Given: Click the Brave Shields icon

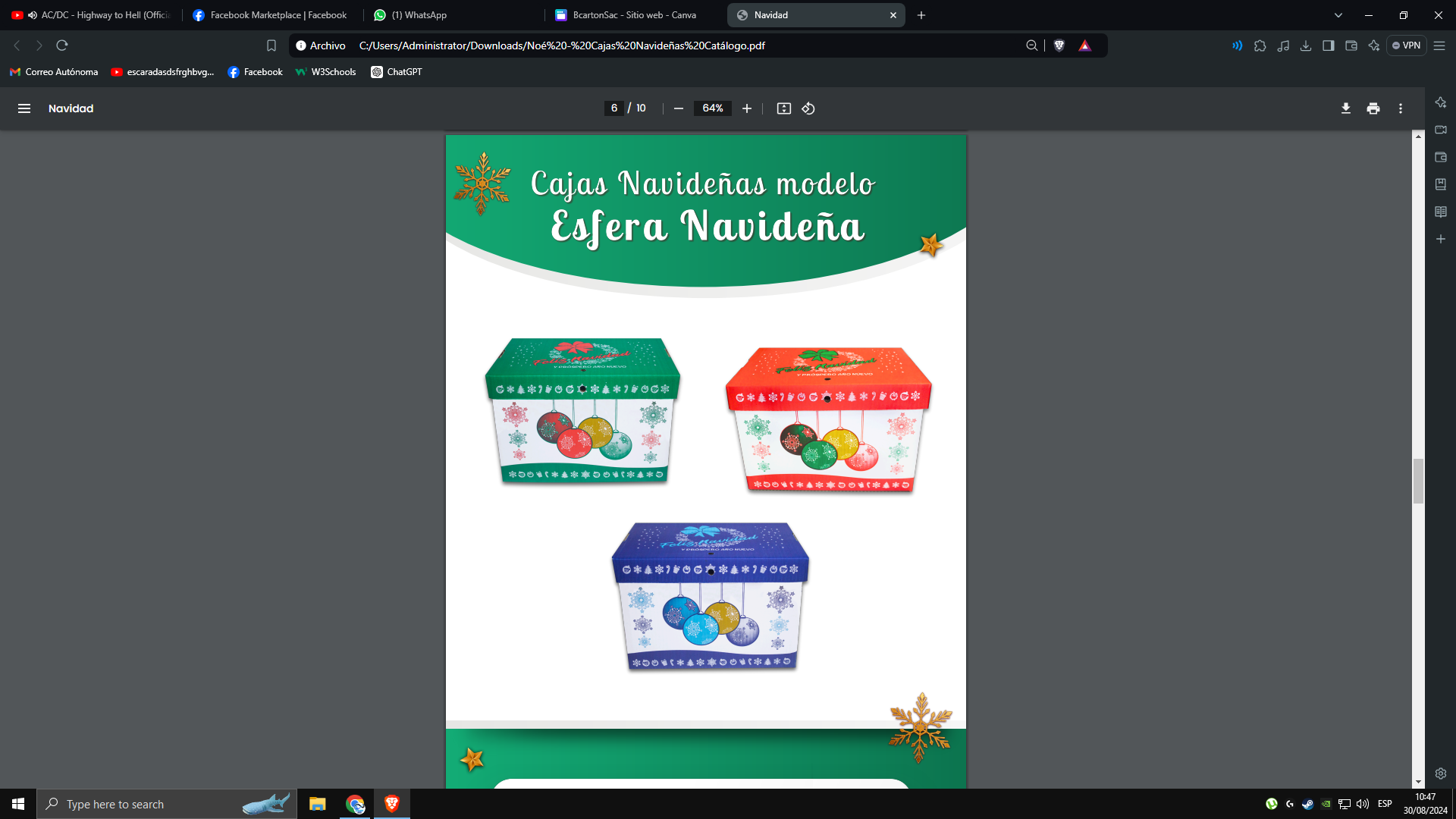Looking at the screenshot, I should 1059,45.
